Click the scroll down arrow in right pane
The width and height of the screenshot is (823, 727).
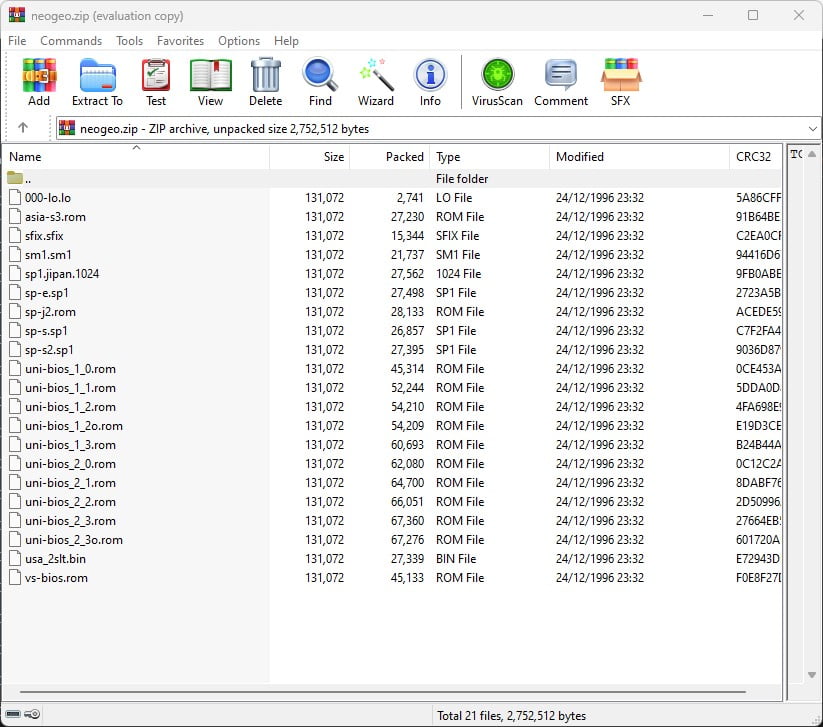[x=811, y=675]
